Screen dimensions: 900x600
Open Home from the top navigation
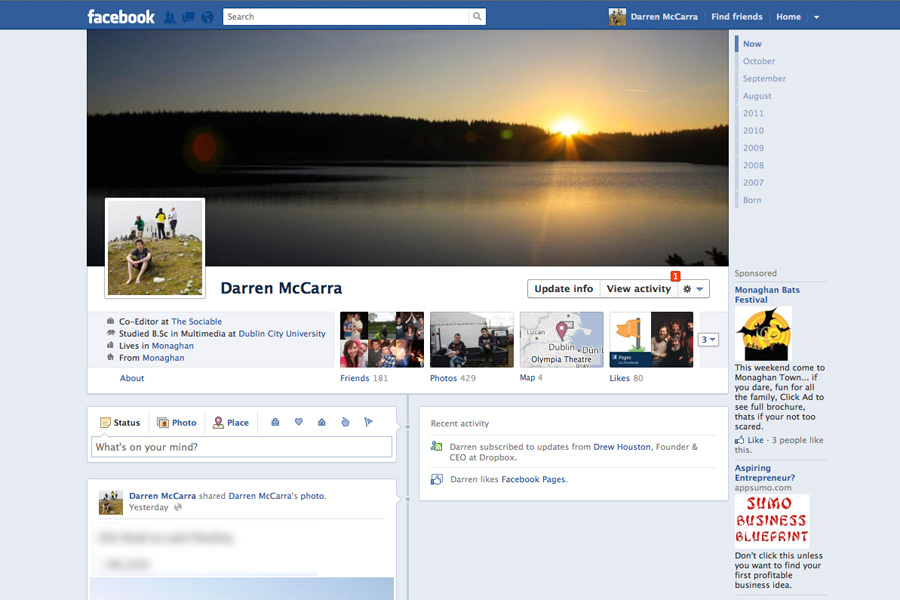tap(788, 16)
